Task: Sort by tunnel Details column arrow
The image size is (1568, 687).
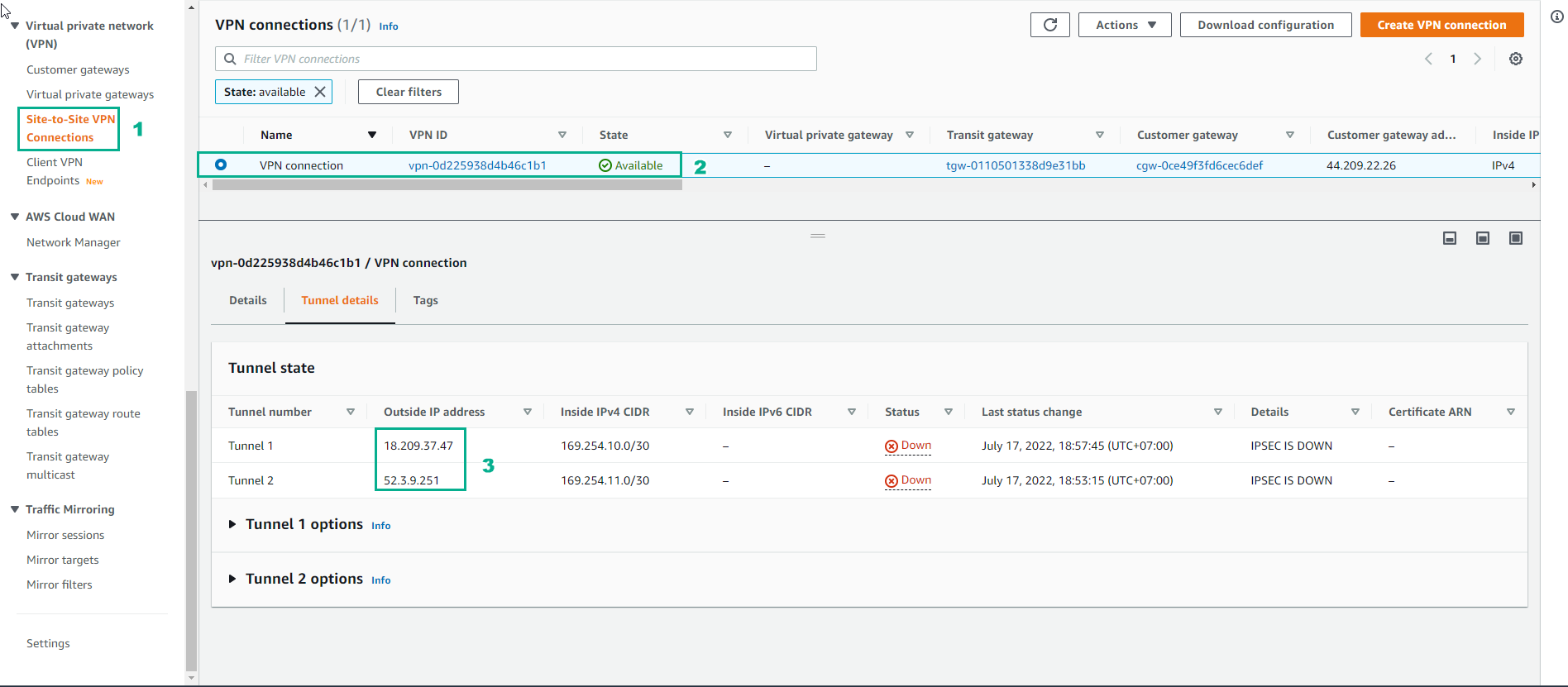Action: coord(1355,412)
